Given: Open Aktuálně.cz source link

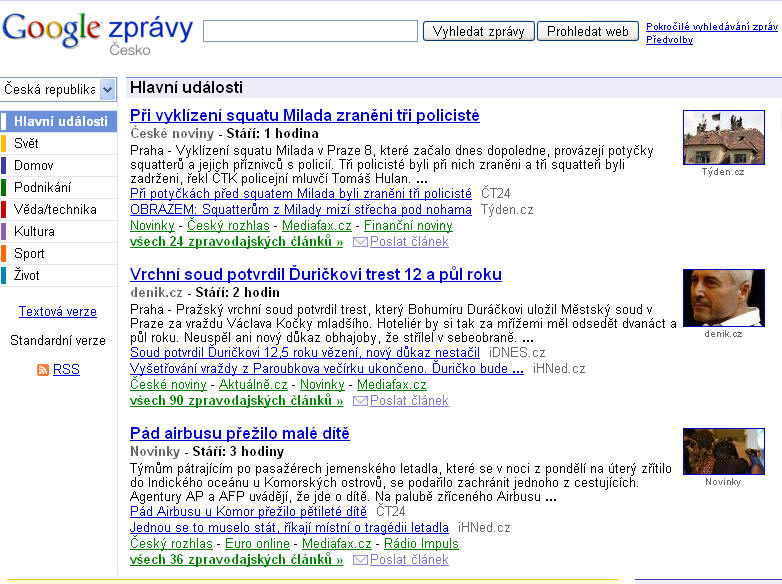Looking at the screenshot, I should click(253, 385).
